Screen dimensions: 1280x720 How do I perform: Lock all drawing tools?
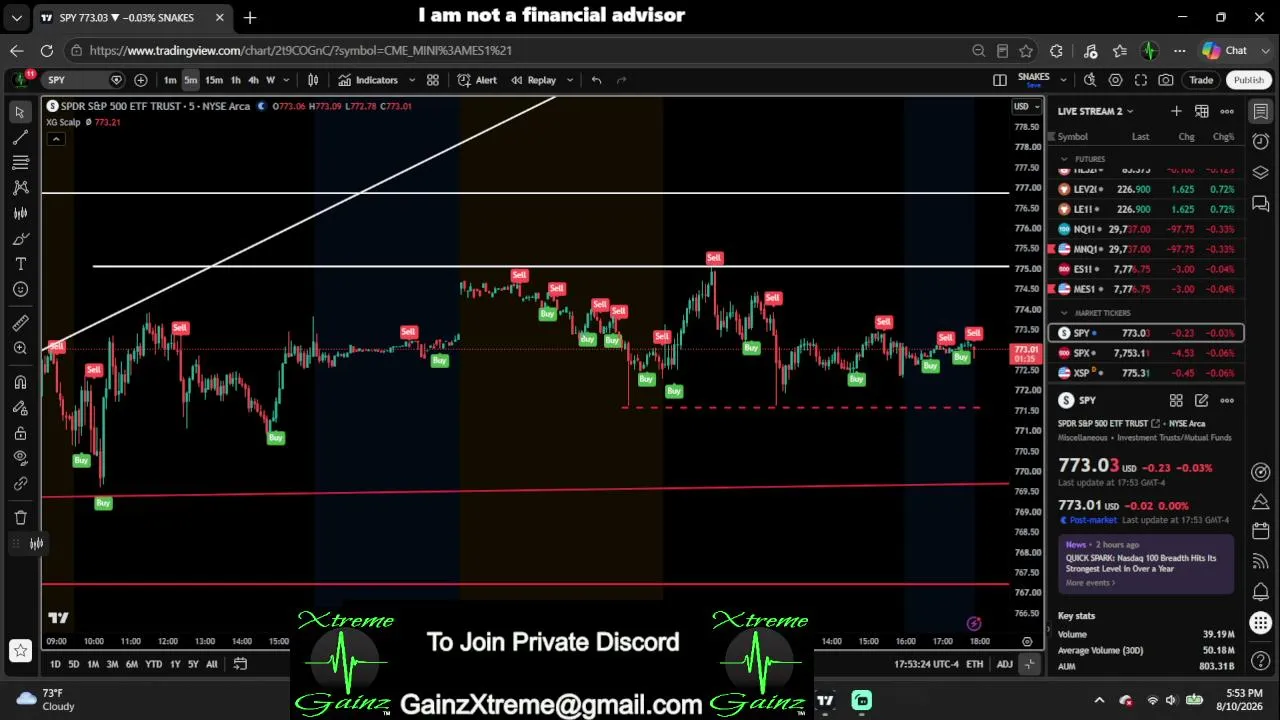pos(20,433)
